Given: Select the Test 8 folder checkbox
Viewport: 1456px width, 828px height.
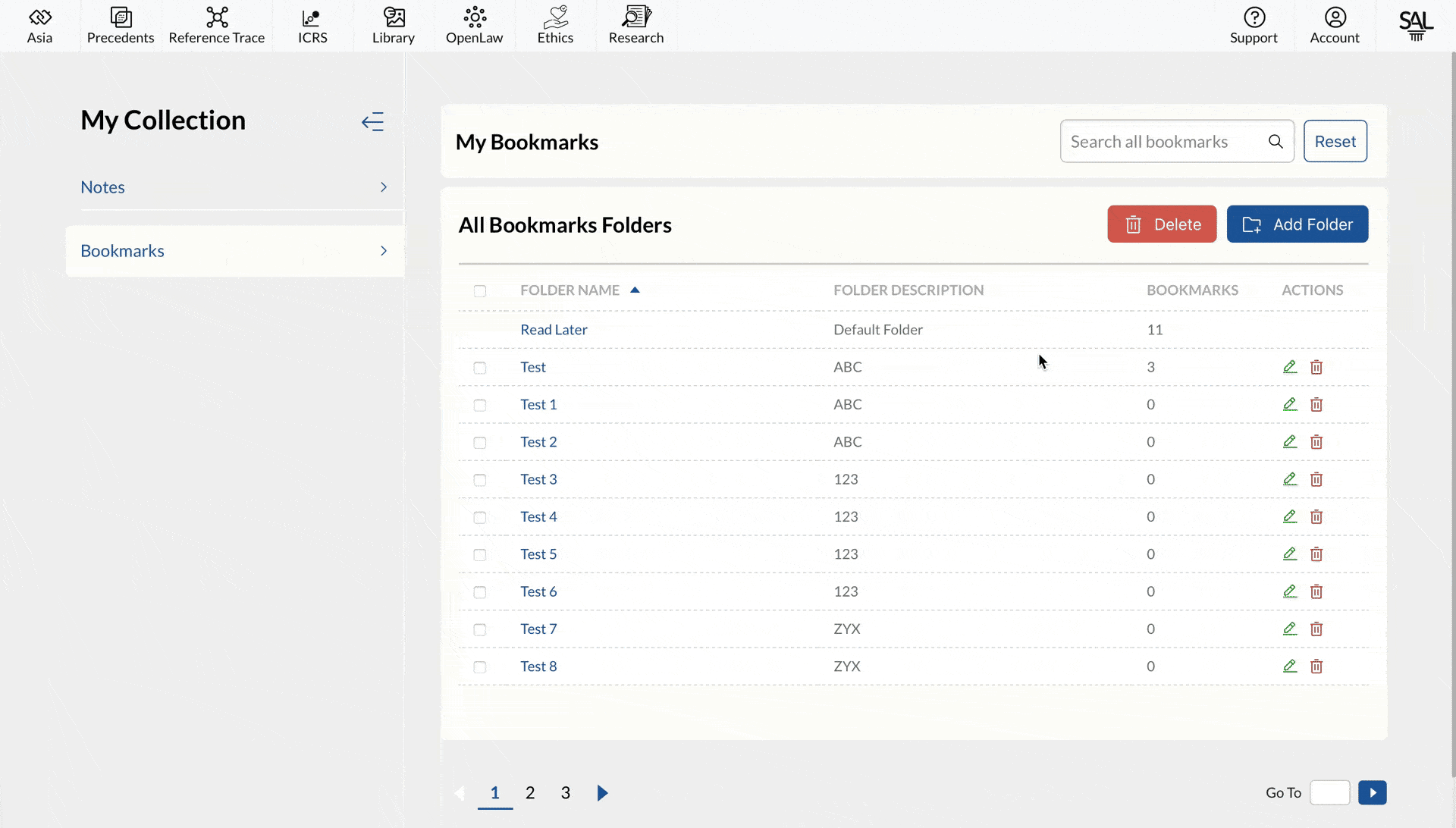Looking at the screenshot, I should coord(480,667).
